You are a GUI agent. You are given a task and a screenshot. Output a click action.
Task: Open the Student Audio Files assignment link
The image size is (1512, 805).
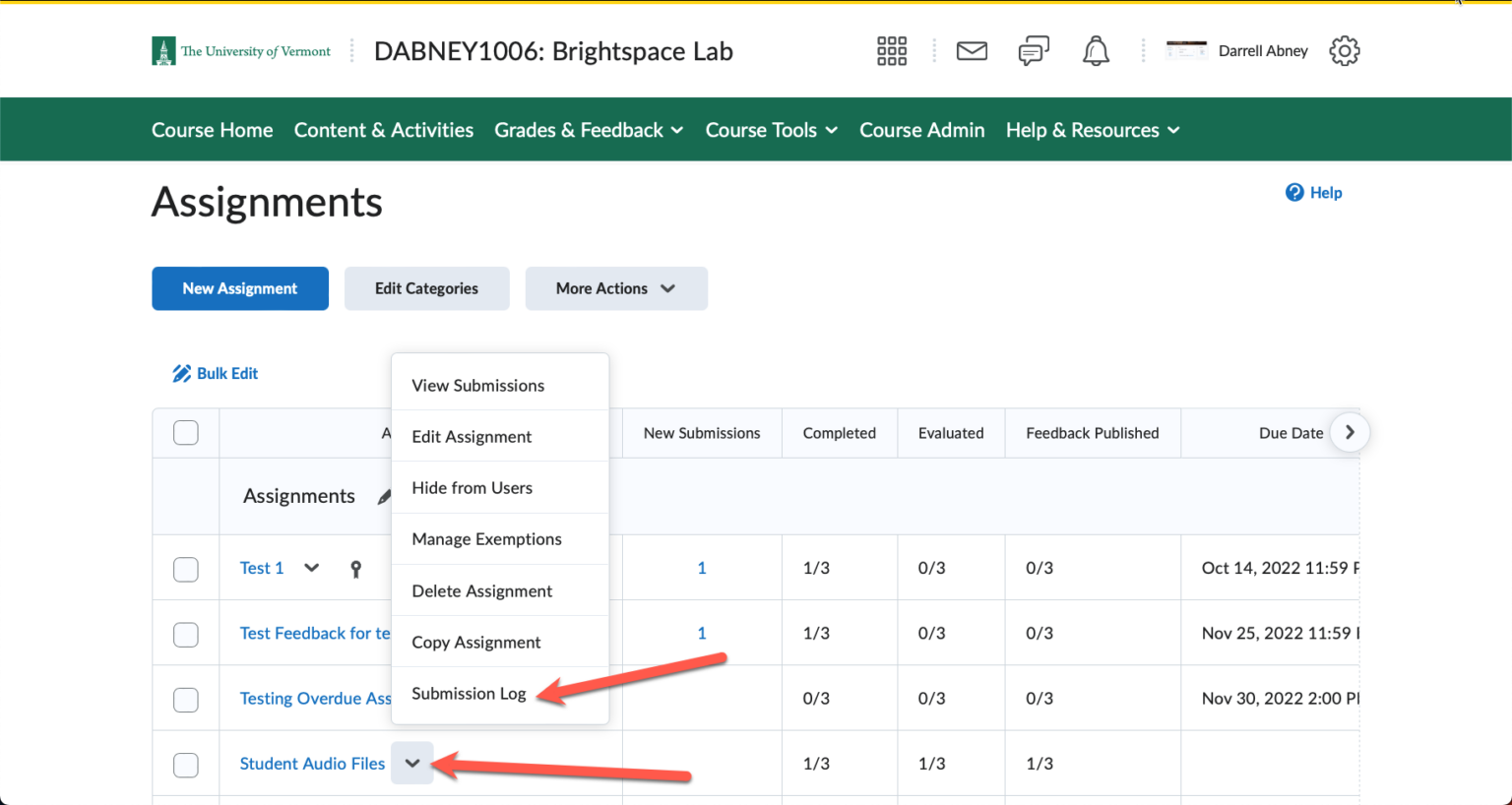[x=312, y=764]
